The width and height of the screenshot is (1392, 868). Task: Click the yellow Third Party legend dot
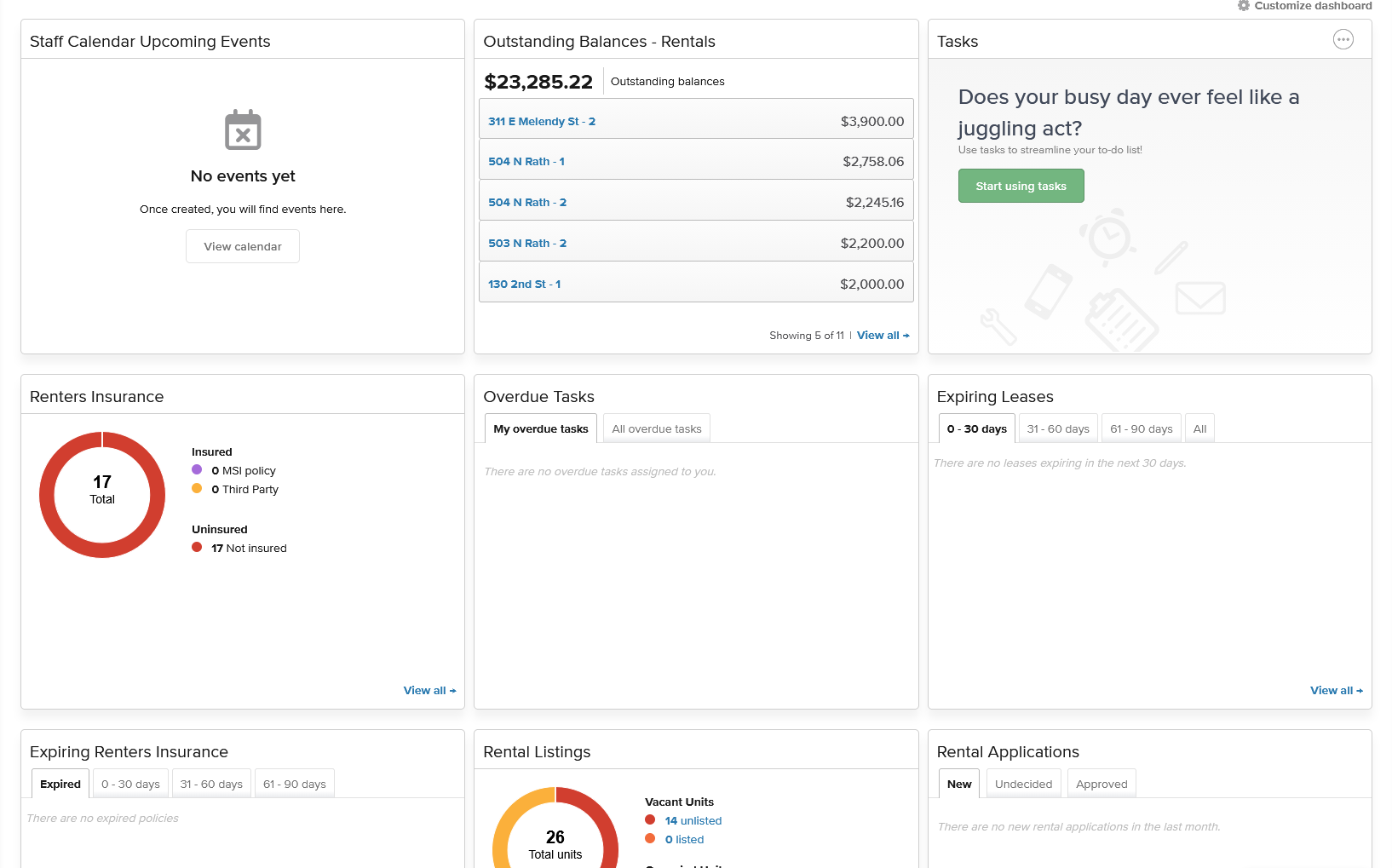tap(197, 488)
